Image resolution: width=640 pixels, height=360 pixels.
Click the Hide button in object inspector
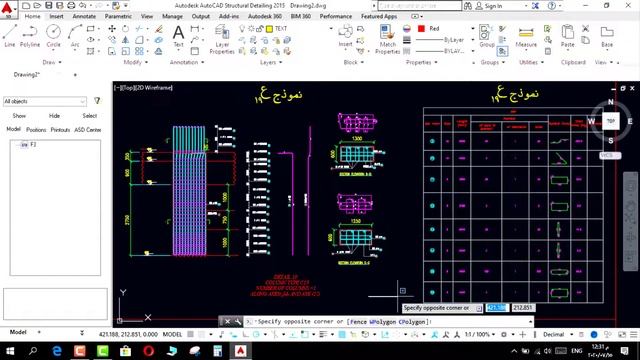click(54, 116)
